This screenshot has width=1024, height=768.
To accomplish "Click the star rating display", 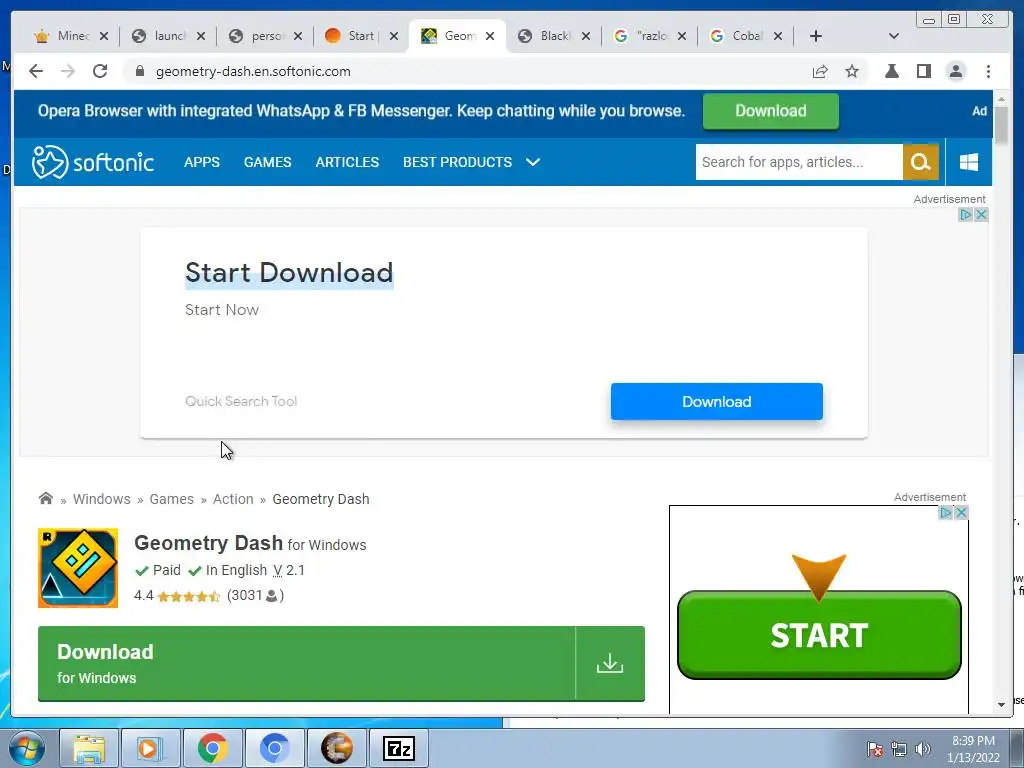I will tap(189, 596).
